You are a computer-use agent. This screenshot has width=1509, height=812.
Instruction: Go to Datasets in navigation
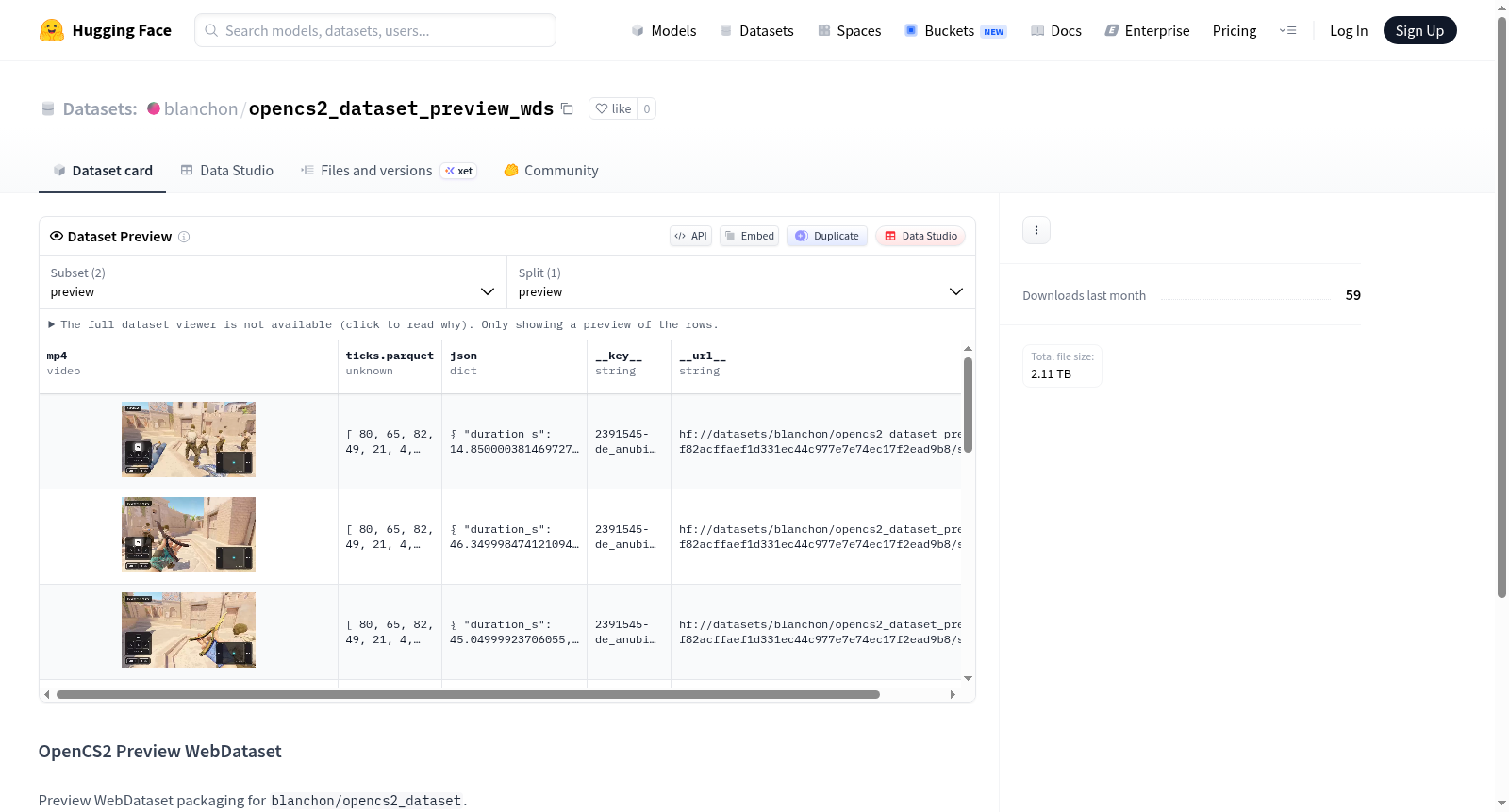757,31
